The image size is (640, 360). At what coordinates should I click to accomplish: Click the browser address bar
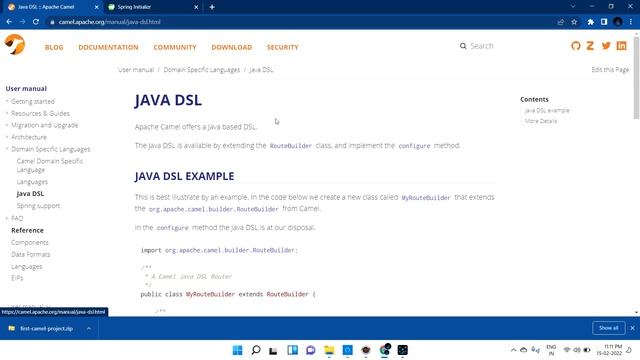(x=302, y=22)
